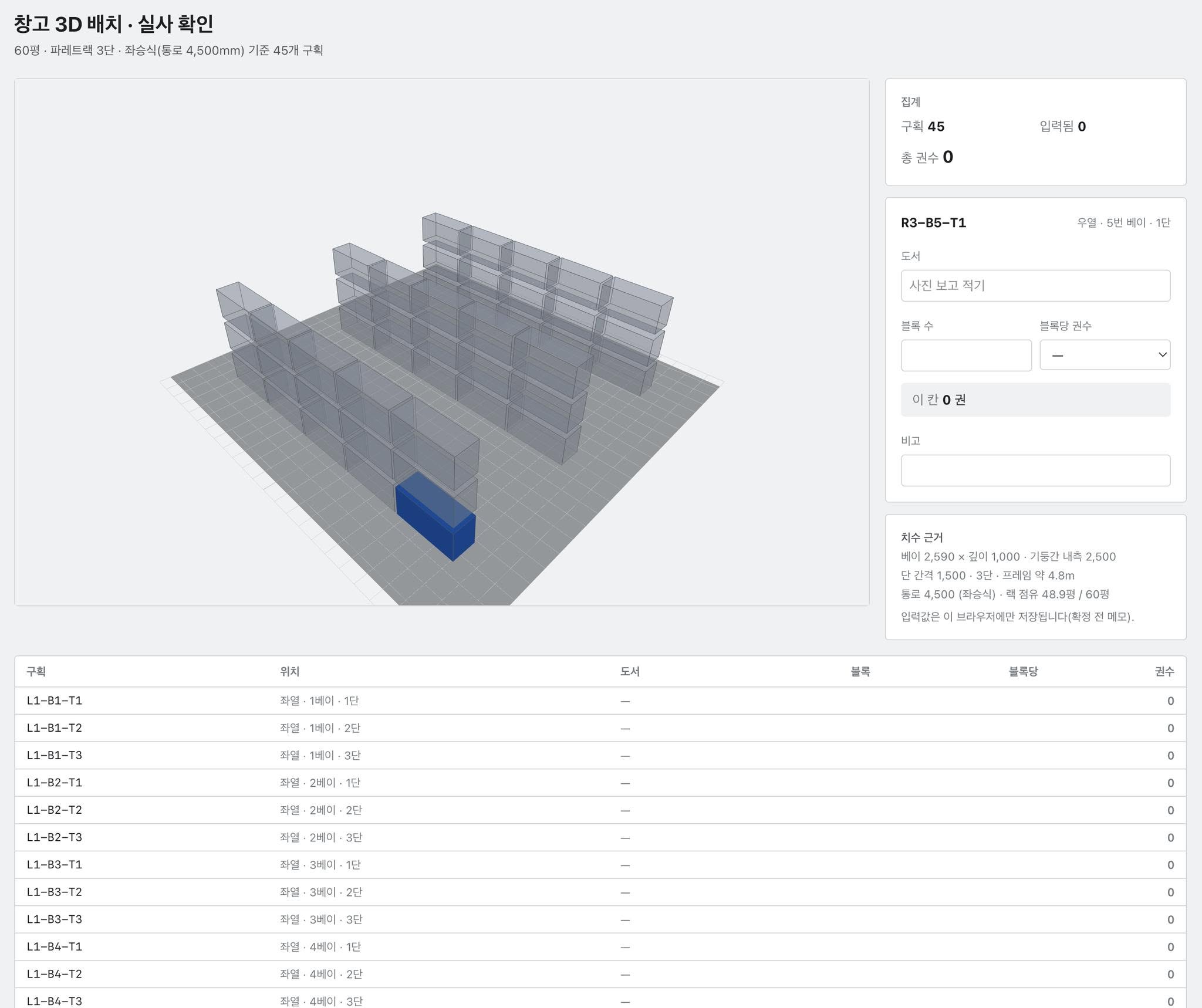Click the 좌열 · 2베이 · 2단 location cell
The width and height of the screenshot is (1202, 1008).
tap(320, 810)
